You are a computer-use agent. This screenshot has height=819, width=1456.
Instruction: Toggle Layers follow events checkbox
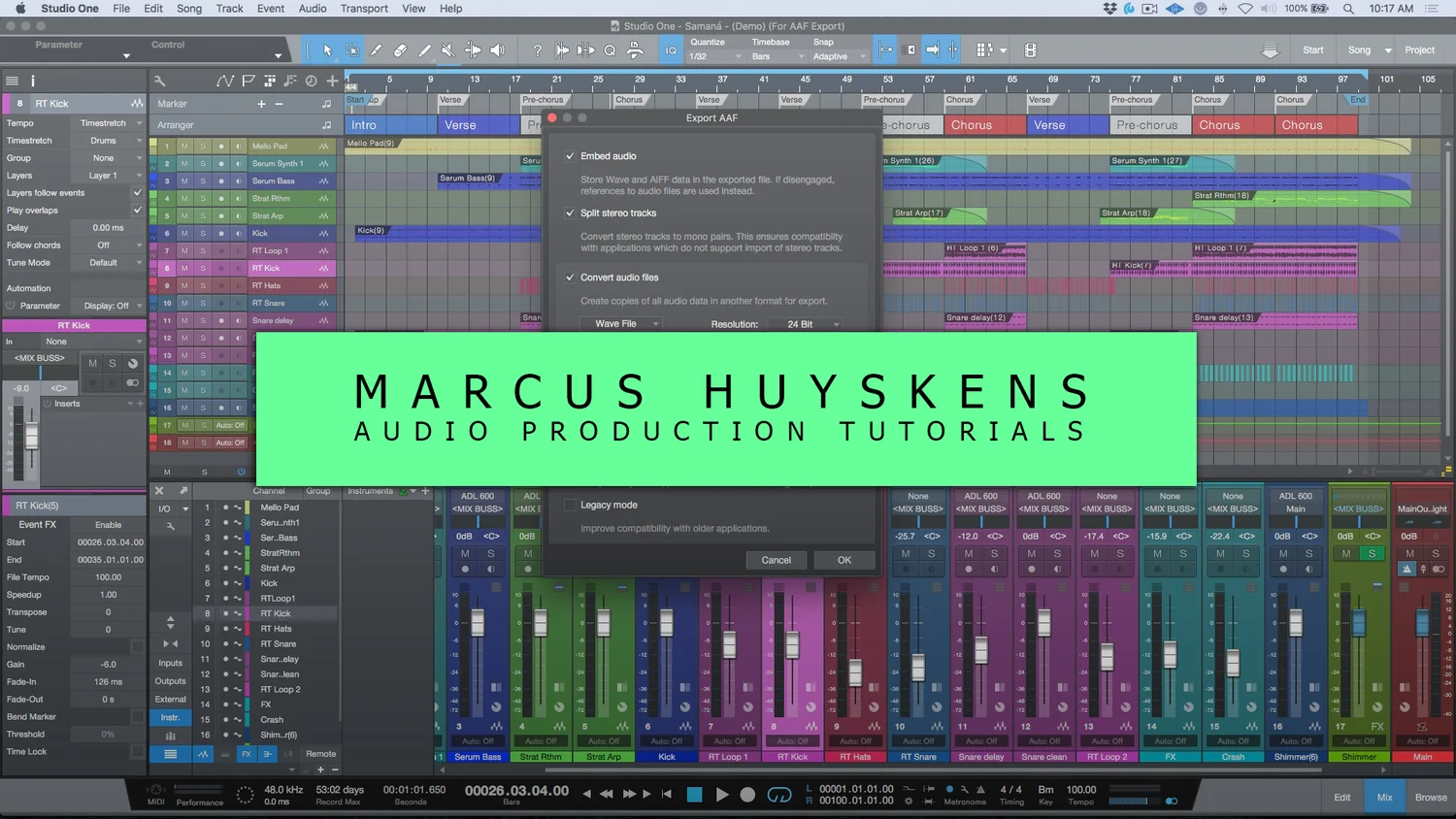coord(137,192)
